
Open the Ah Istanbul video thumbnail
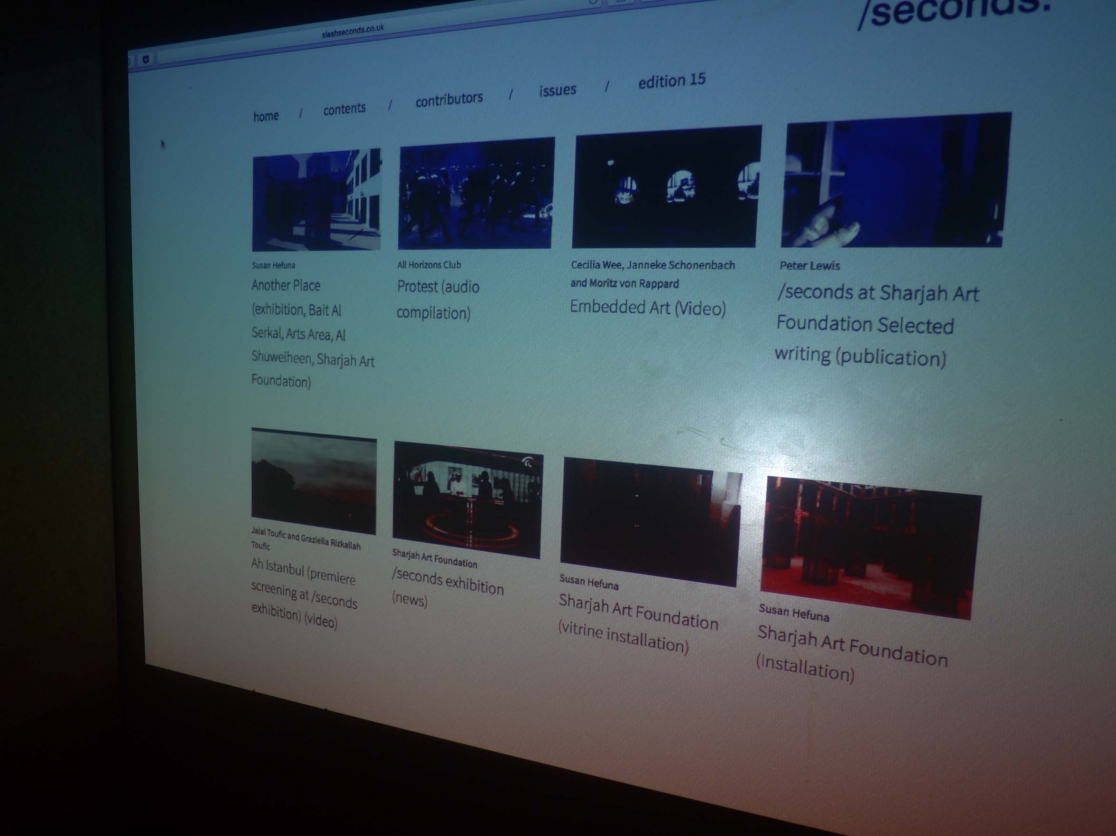point(314,481)
